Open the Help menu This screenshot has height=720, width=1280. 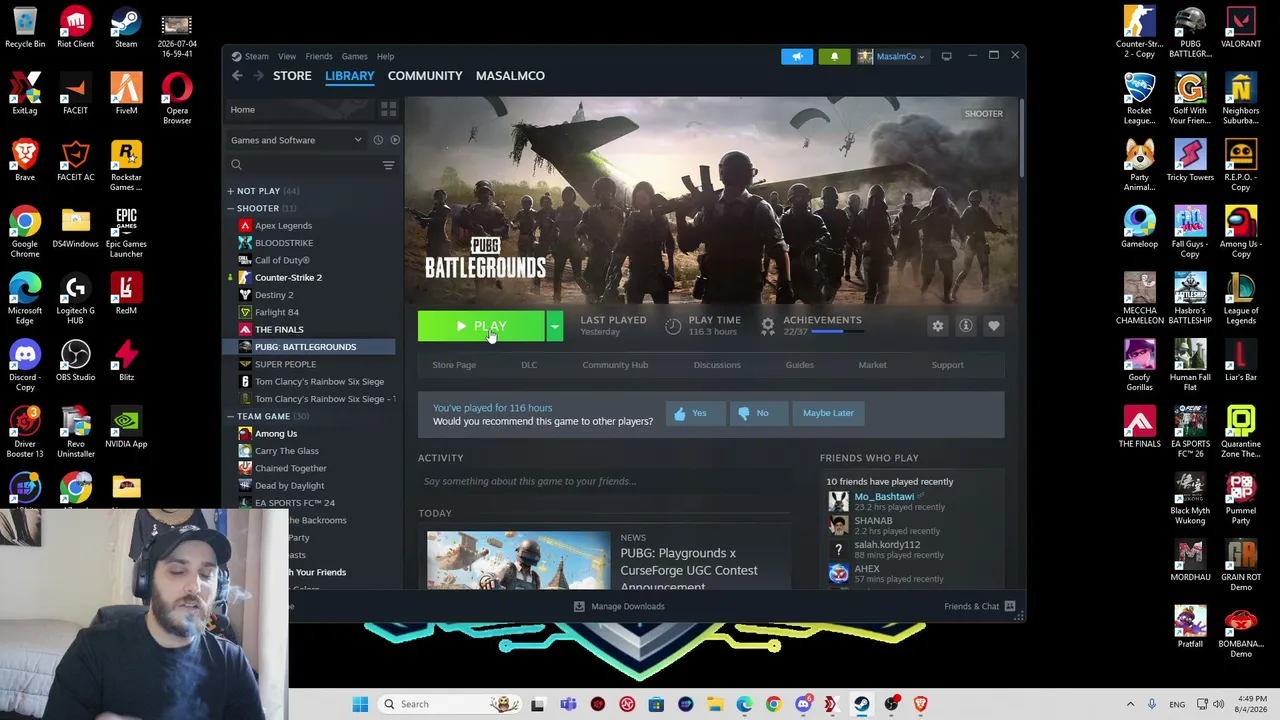[x=385, y=56]
